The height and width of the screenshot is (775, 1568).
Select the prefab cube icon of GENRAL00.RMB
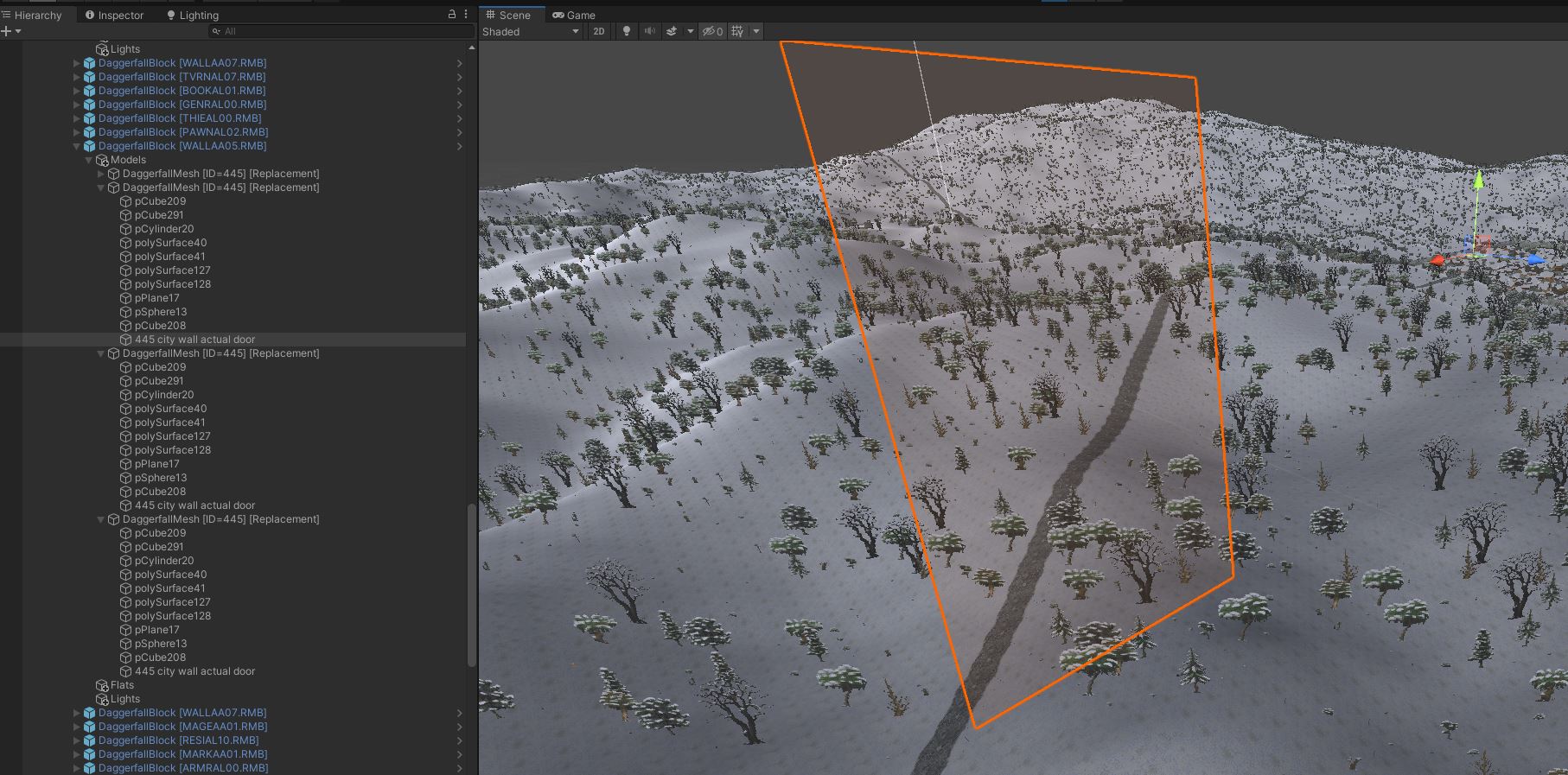pyautogui.click(x=89, y=105)
